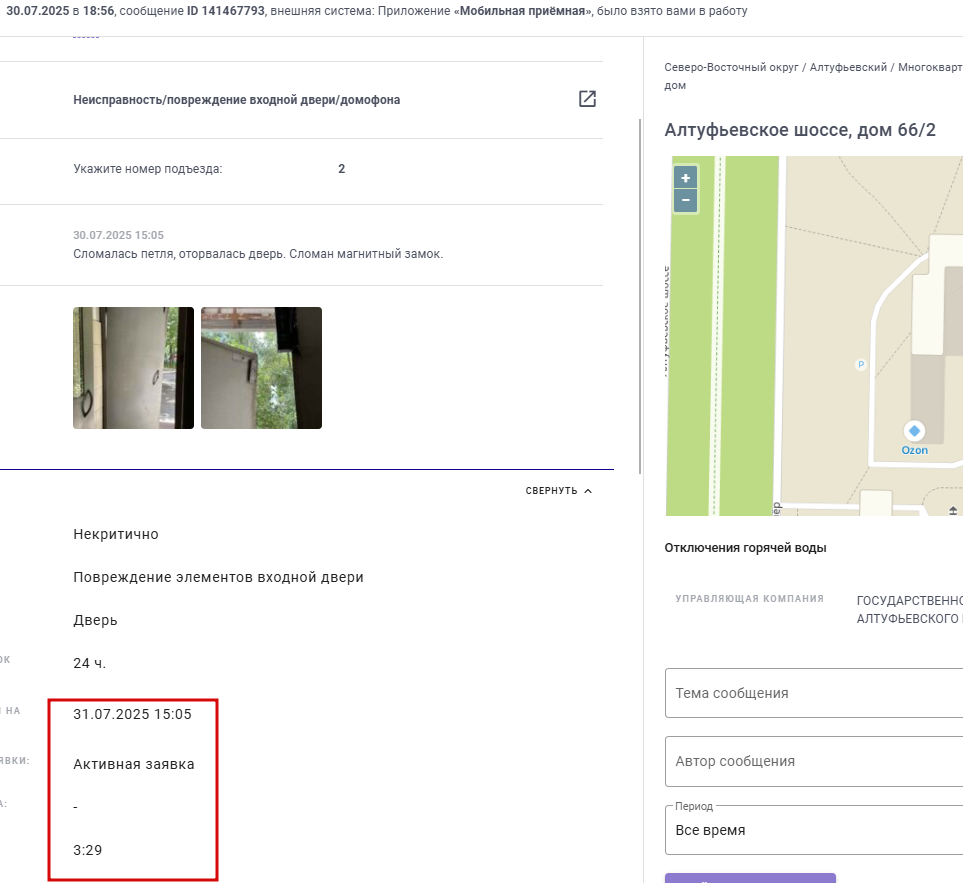Click the purple button below Период
963x883 pixels.
pyautogui.click(x=750, y=878)
